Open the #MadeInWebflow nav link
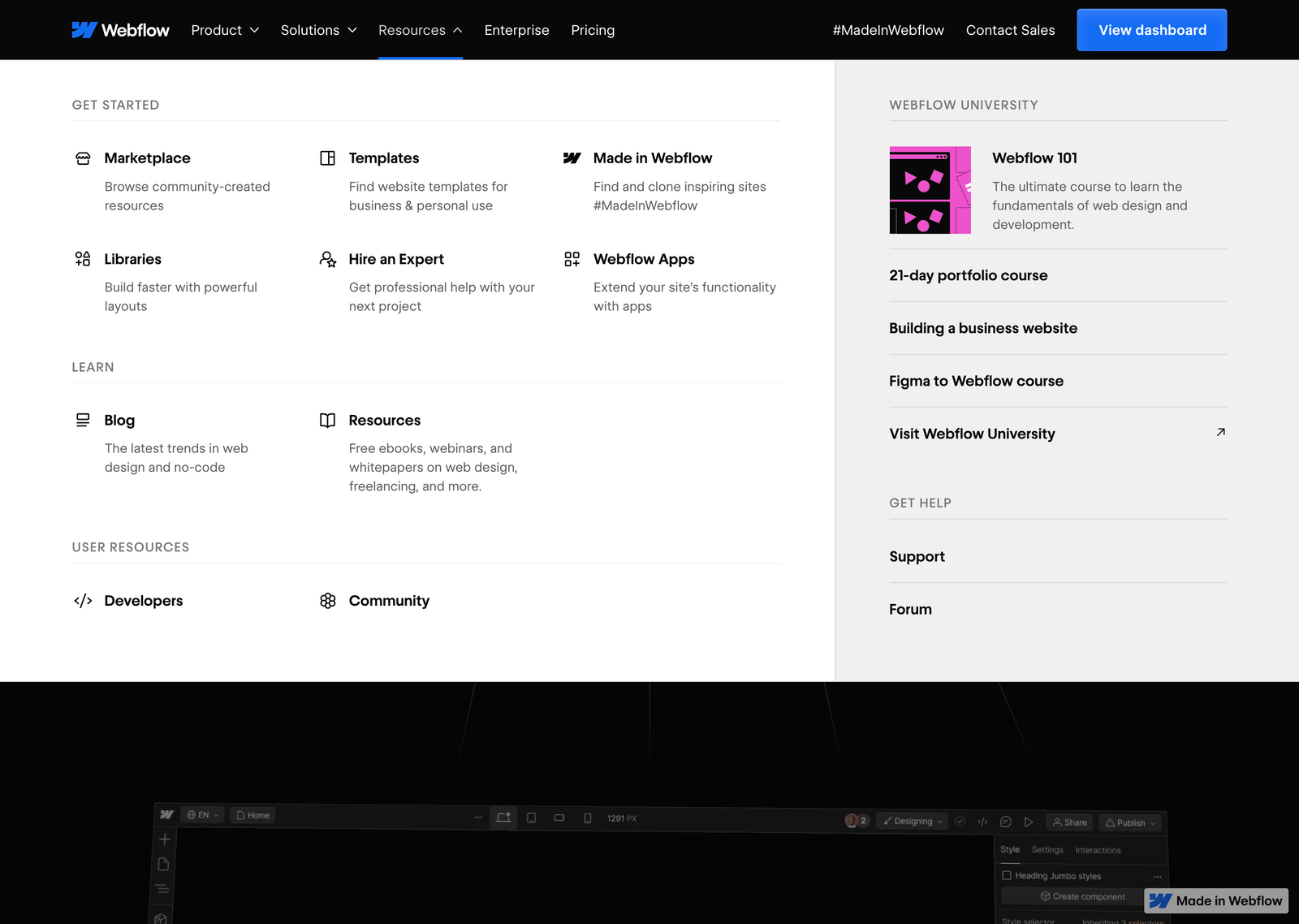Screen dimensions: 1299x924 [888, 30]
